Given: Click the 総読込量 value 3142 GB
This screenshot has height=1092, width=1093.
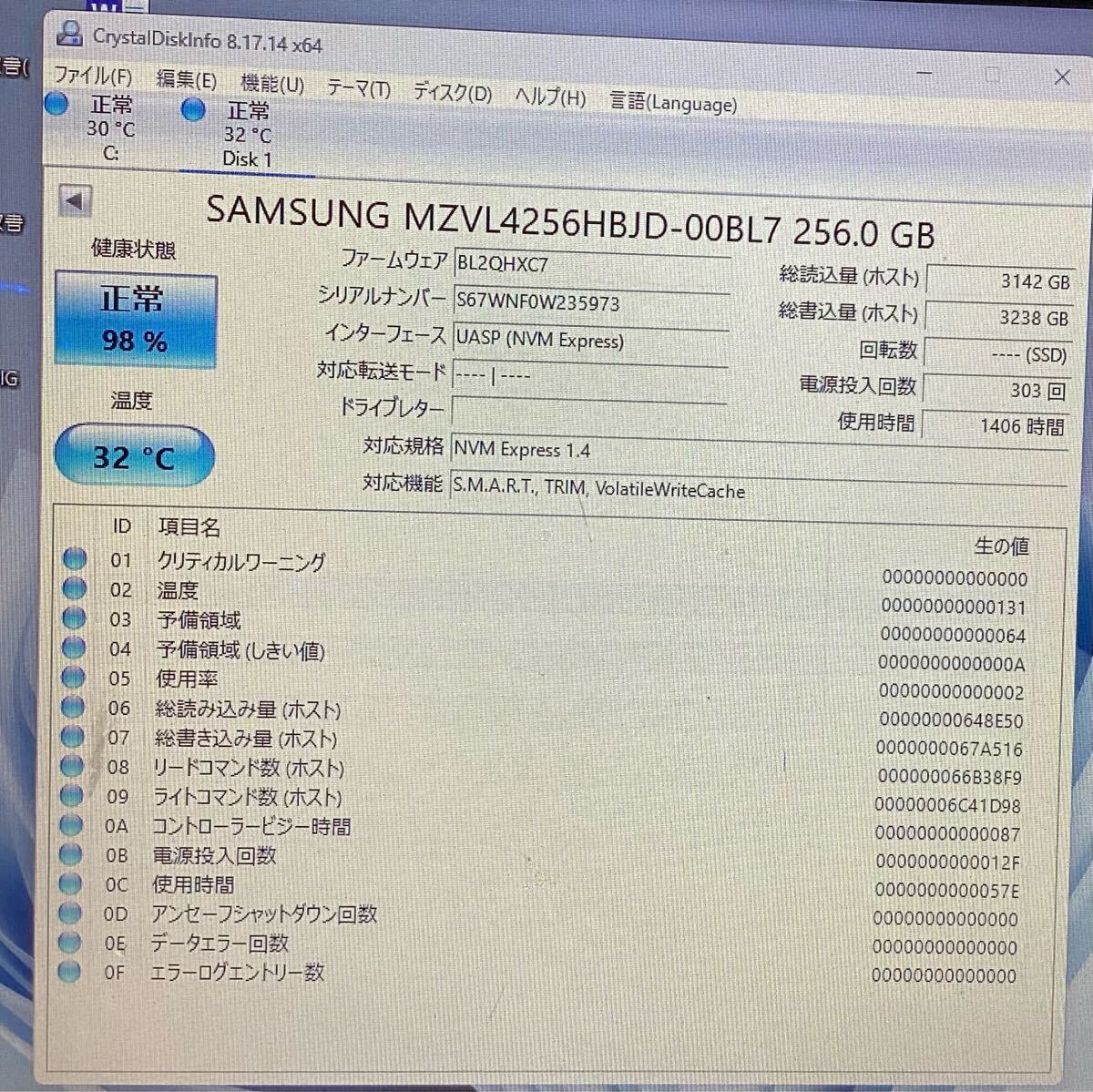Looking at the screenshot, I should pos(999,281).
